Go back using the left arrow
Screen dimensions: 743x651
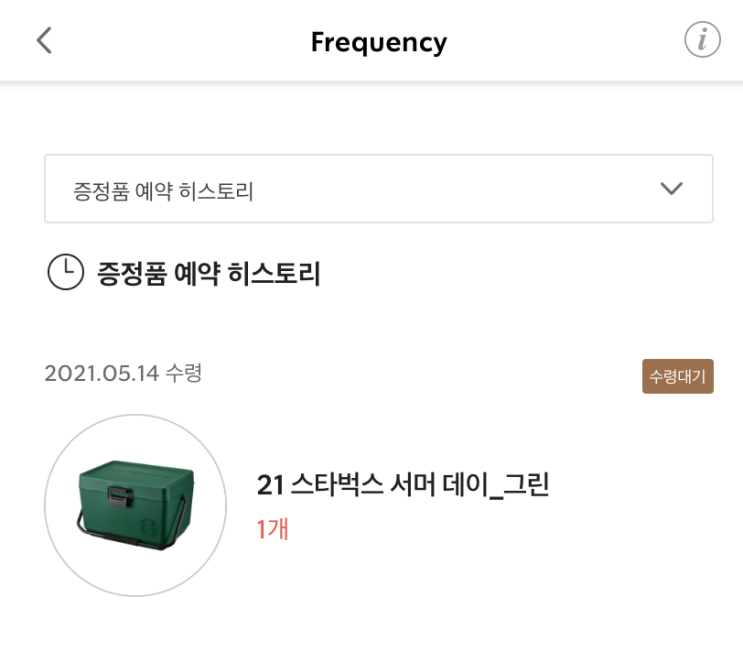(x=44, y=40)
